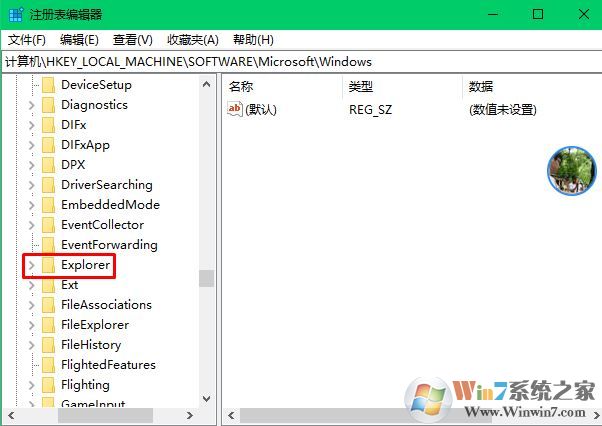
Task: Select the Explorer key label
Action: (x=86, y=265)
